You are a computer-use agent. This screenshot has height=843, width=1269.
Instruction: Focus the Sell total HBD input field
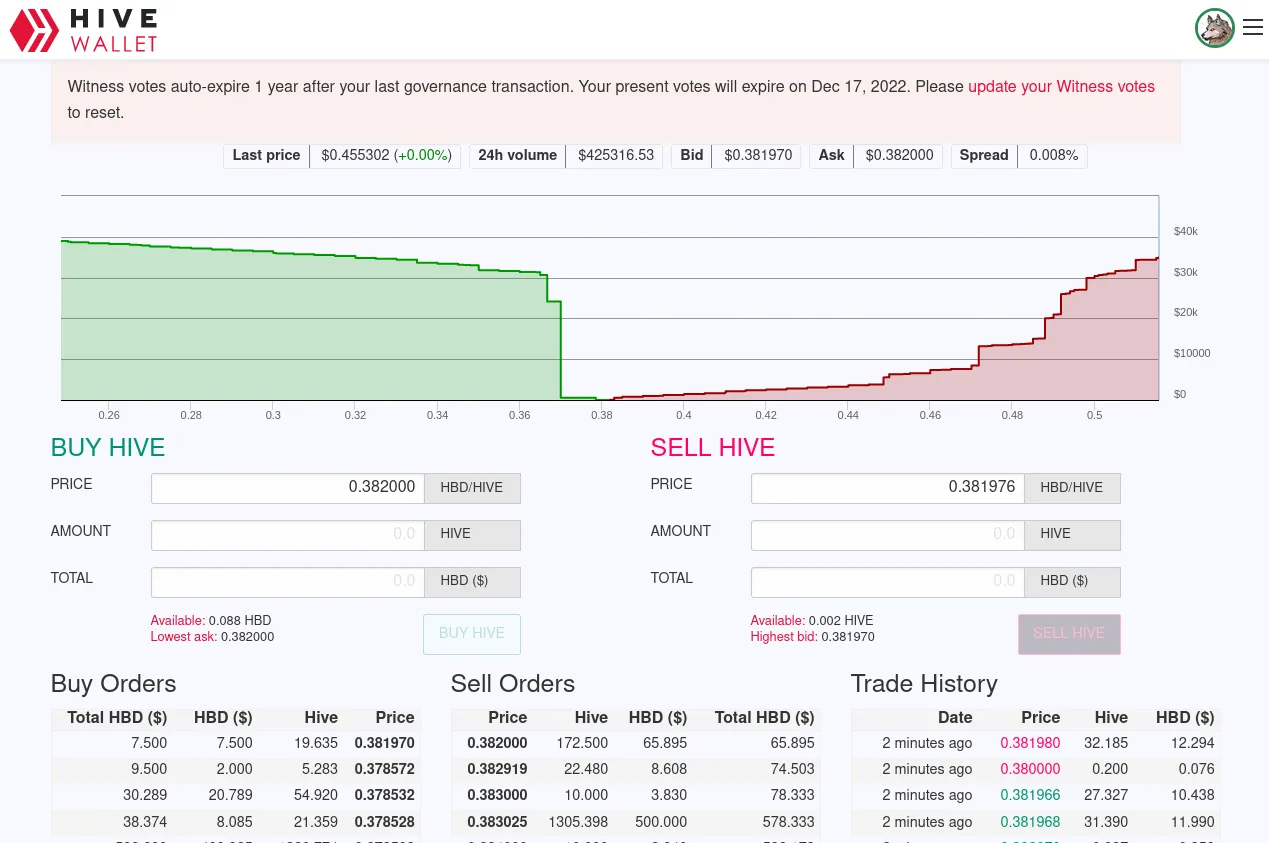(x=888, y=582)
